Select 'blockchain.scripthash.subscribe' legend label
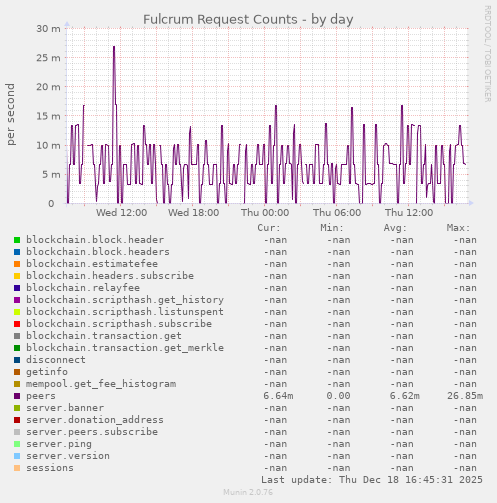 tap(119, 324)
